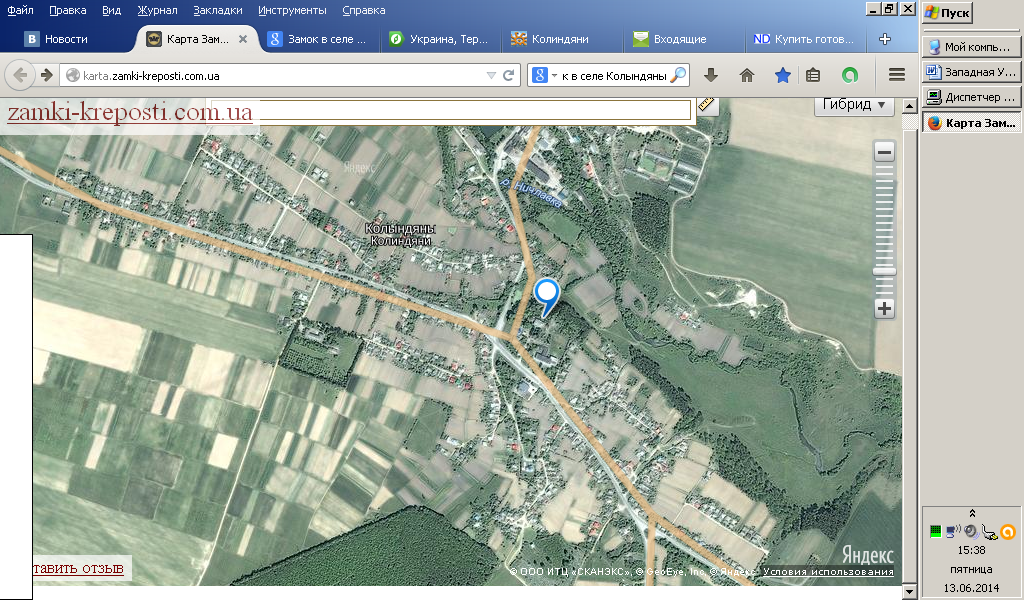Open the Инструменты menu
Viewport: 1024px width, 600px height.
pos(292,10)
